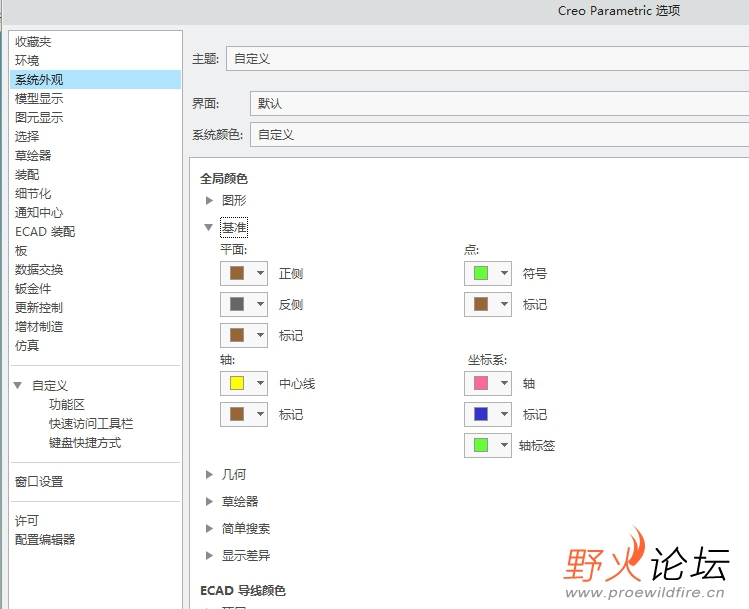Open the 模型显示 category
The image size is (749, 609).
click(39, 99)
